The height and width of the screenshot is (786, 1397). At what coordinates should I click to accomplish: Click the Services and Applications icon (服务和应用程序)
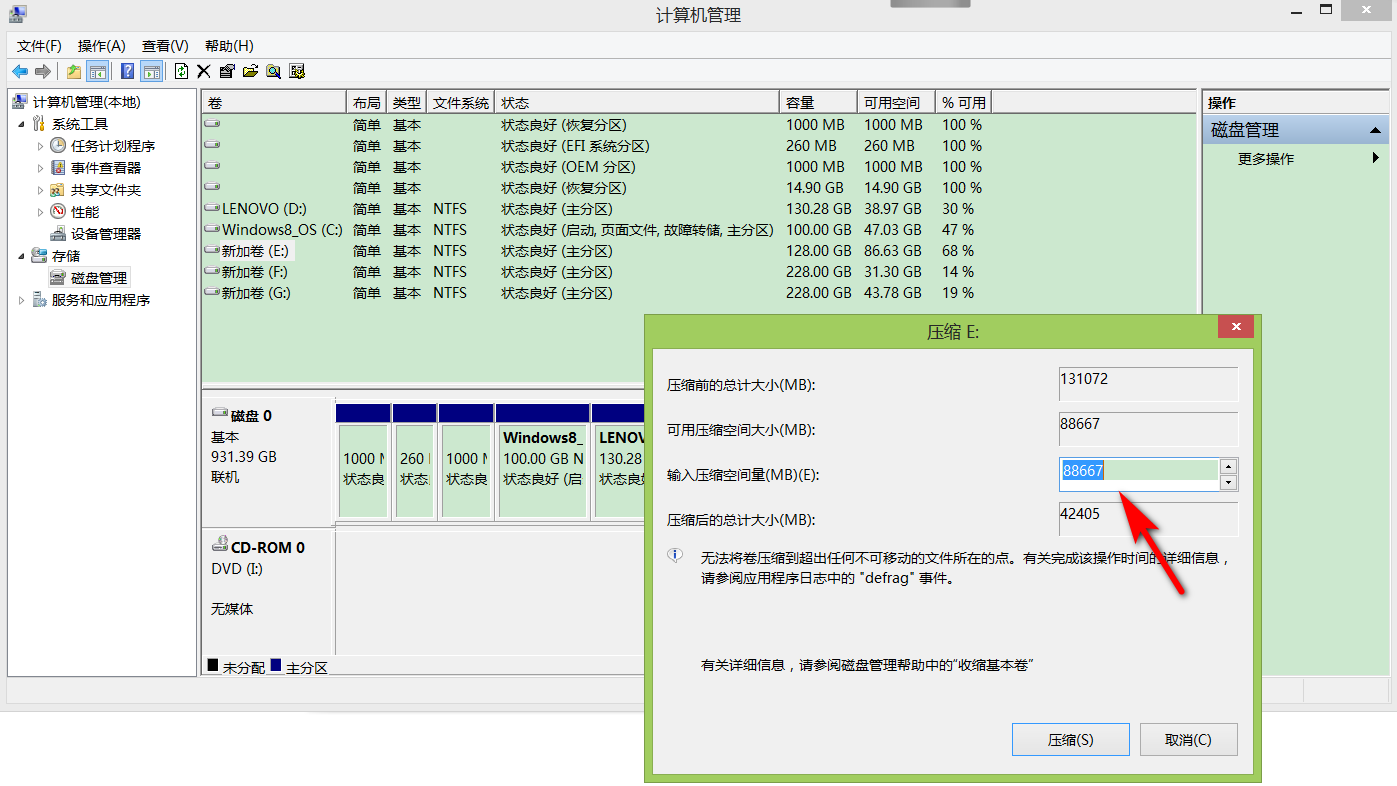click(40, 300)
